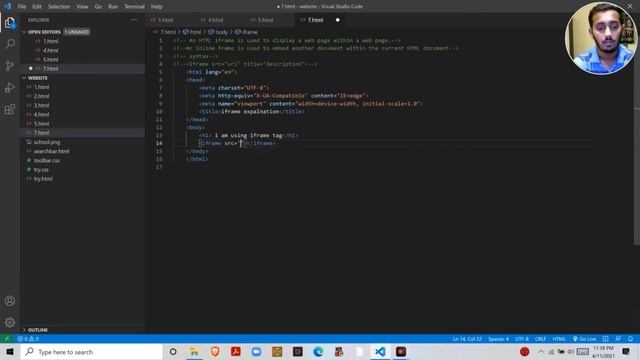Open the Source Control view
The width and height of the screenshot is (640, 360).
point(10,66)
